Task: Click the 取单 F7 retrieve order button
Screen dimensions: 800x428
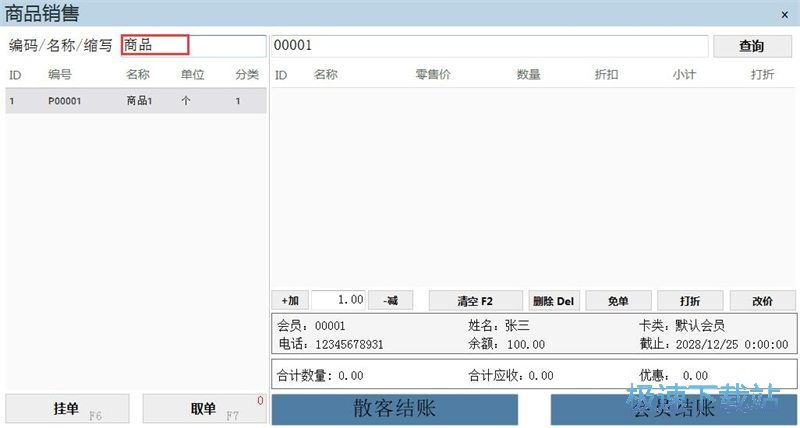Action: click(x=205, y=409)
